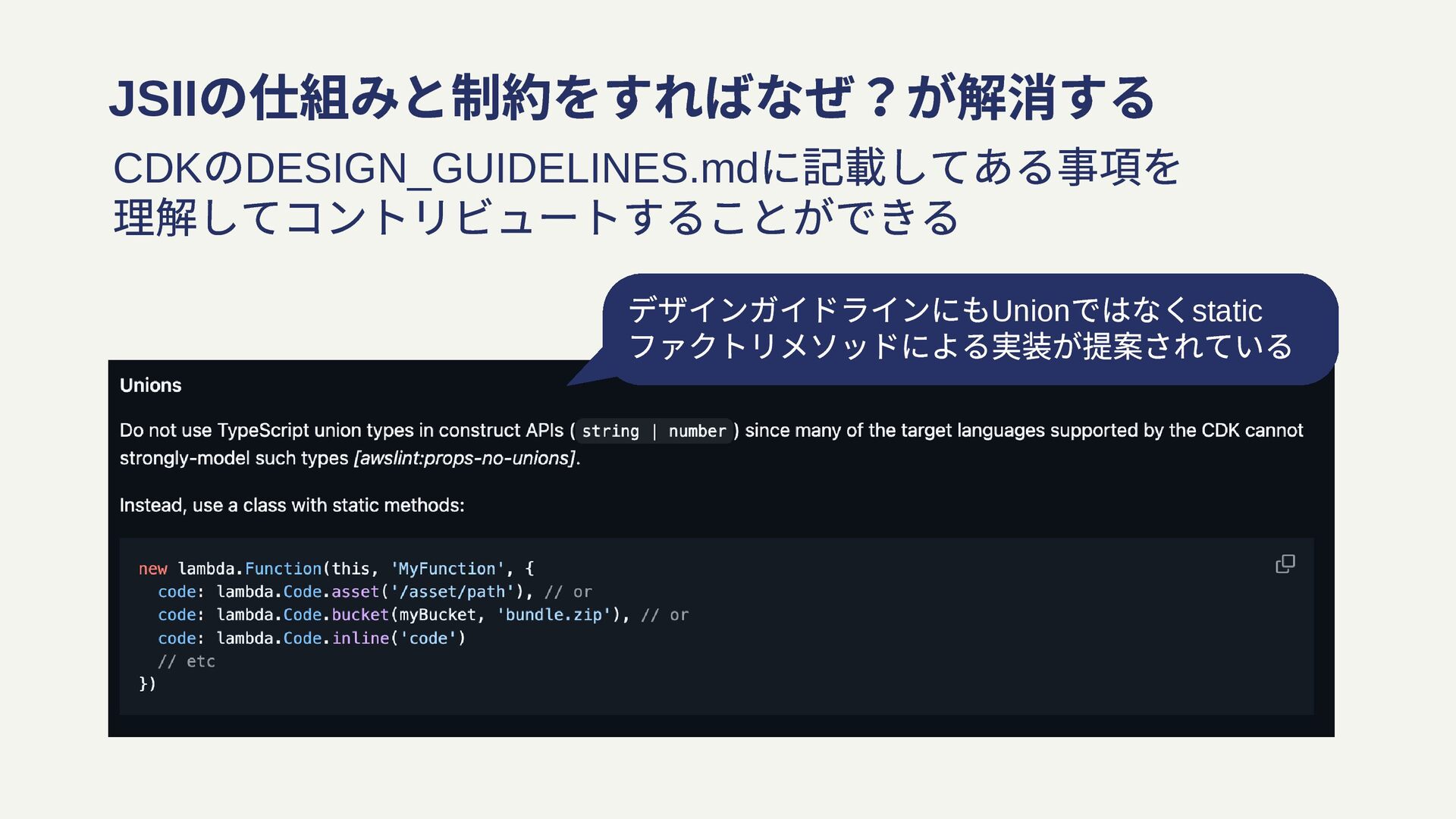Click the 'asset' method in code

tap(355, 592)
